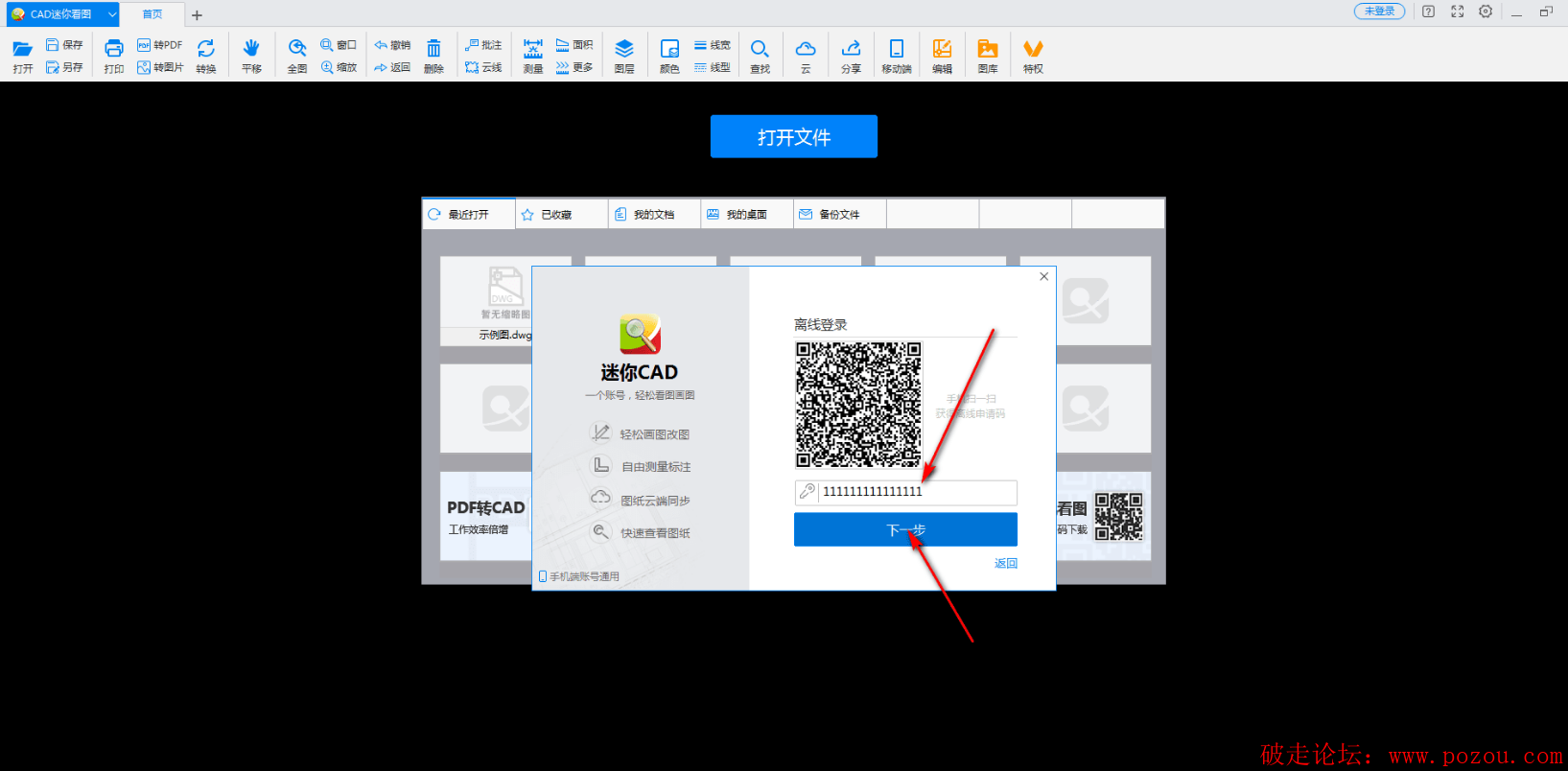Close the offline login dialog
This screenshot has width=1568, height=771.
[1043, 276]
